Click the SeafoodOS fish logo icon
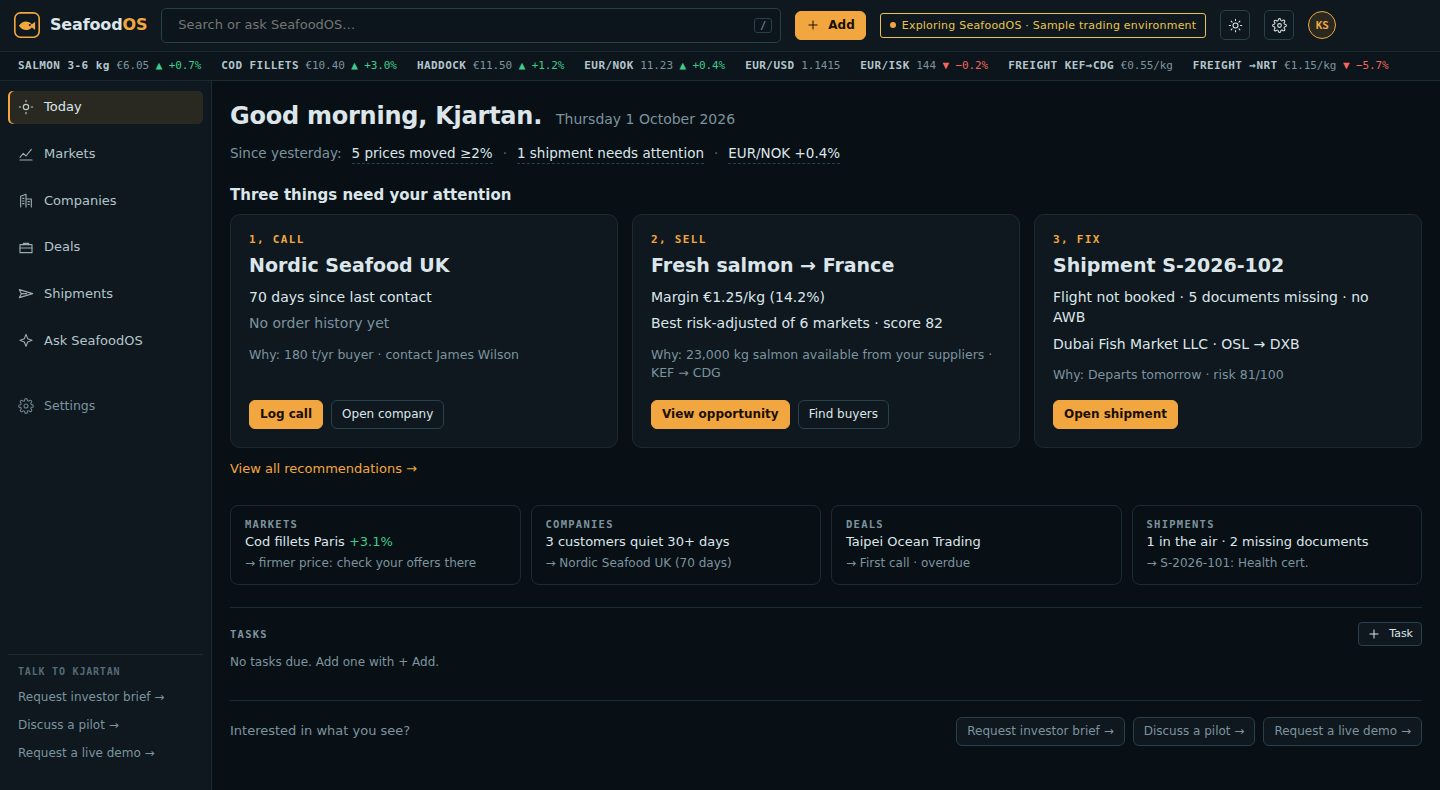1440x790 pixels. pyautogui.click(x=27, y=25)
